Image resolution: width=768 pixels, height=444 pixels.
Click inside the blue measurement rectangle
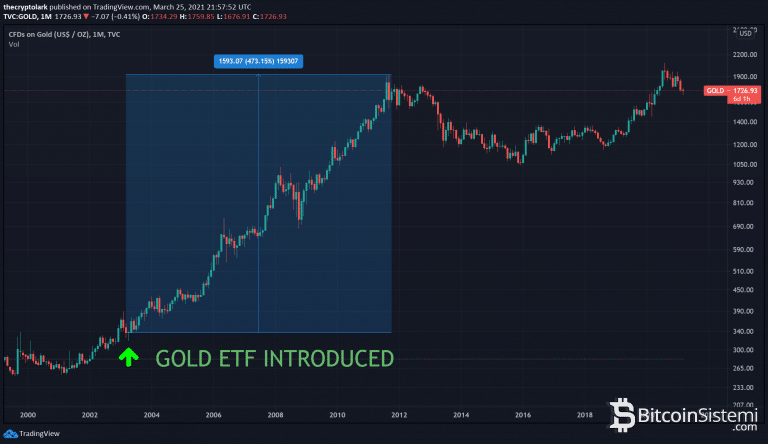pyautogui.click(x=200, y=200)
